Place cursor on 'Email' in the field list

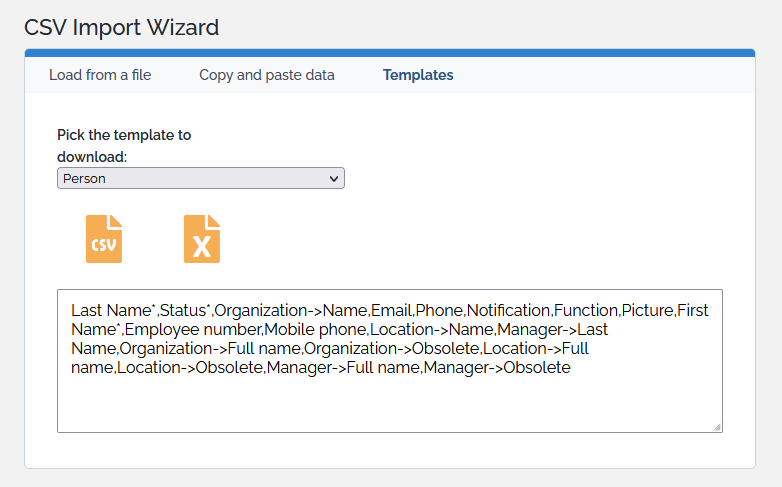tap(392, 310)
